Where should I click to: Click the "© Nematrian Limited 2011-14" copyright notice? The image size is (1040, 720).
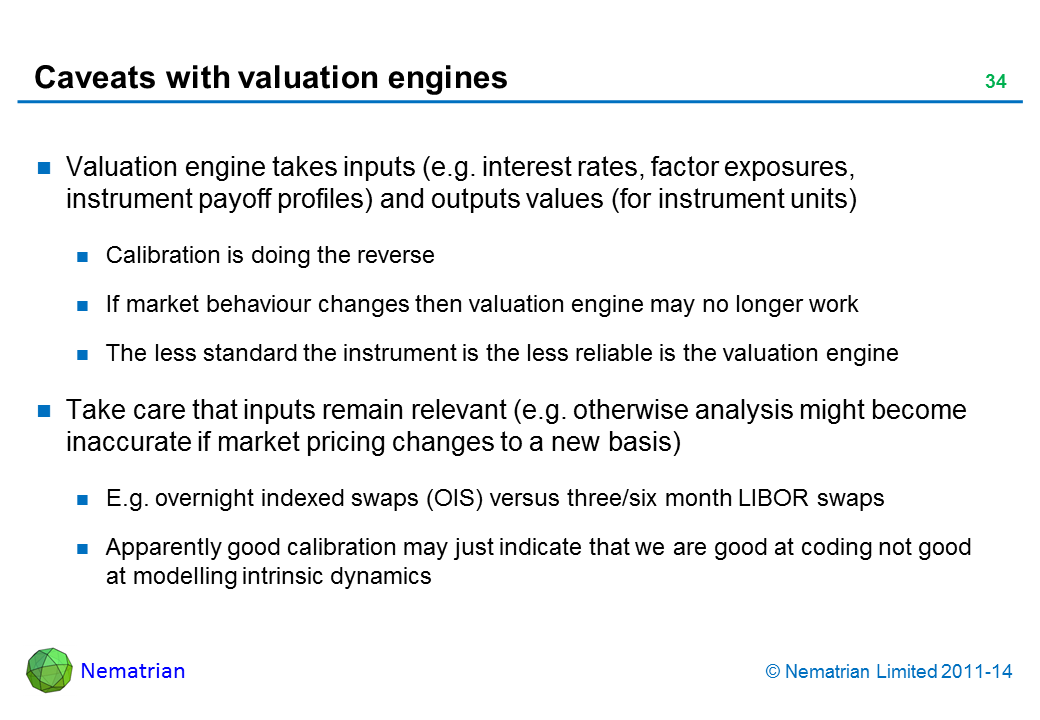(888, 672)
